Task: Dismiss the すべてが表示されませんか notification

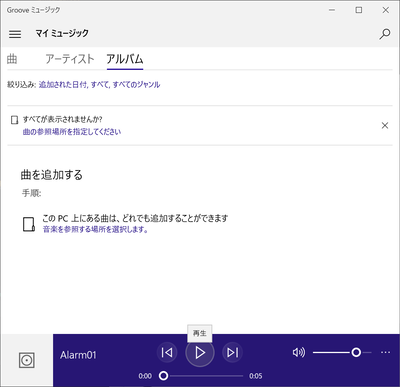Action: pyautogui.click(x=385, y=125)
